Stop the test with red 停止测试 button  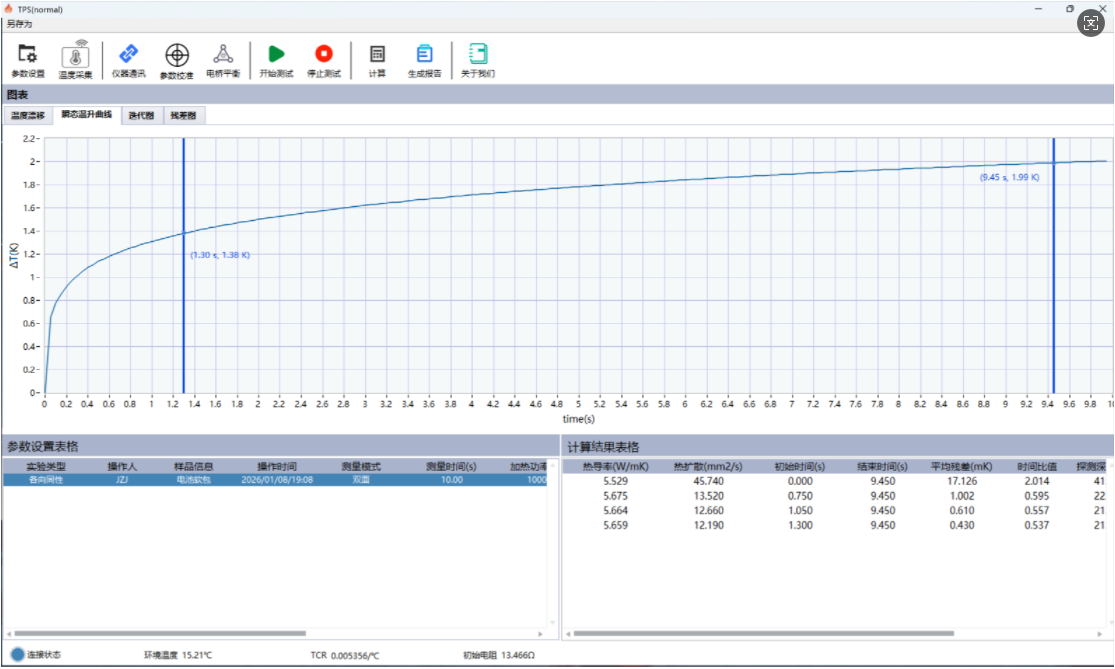point(324,56)
